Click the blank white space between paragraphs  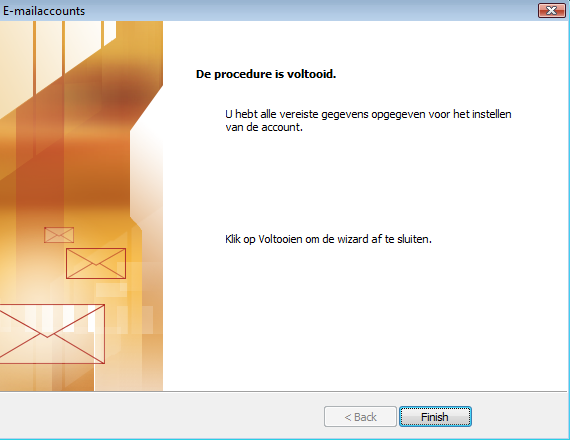(x=364, y=184)
